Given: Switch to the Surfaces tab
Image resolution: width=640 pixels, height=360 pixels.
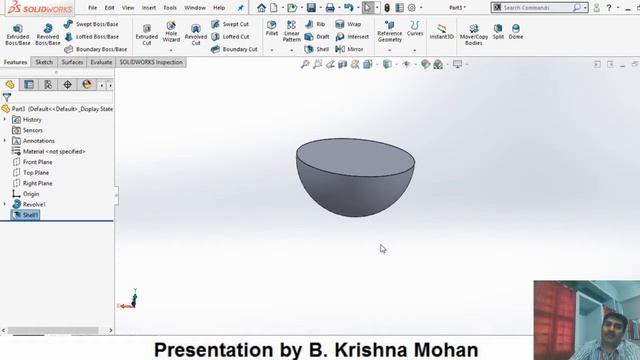Looking at the screenshot, I should tap(72, 62).
